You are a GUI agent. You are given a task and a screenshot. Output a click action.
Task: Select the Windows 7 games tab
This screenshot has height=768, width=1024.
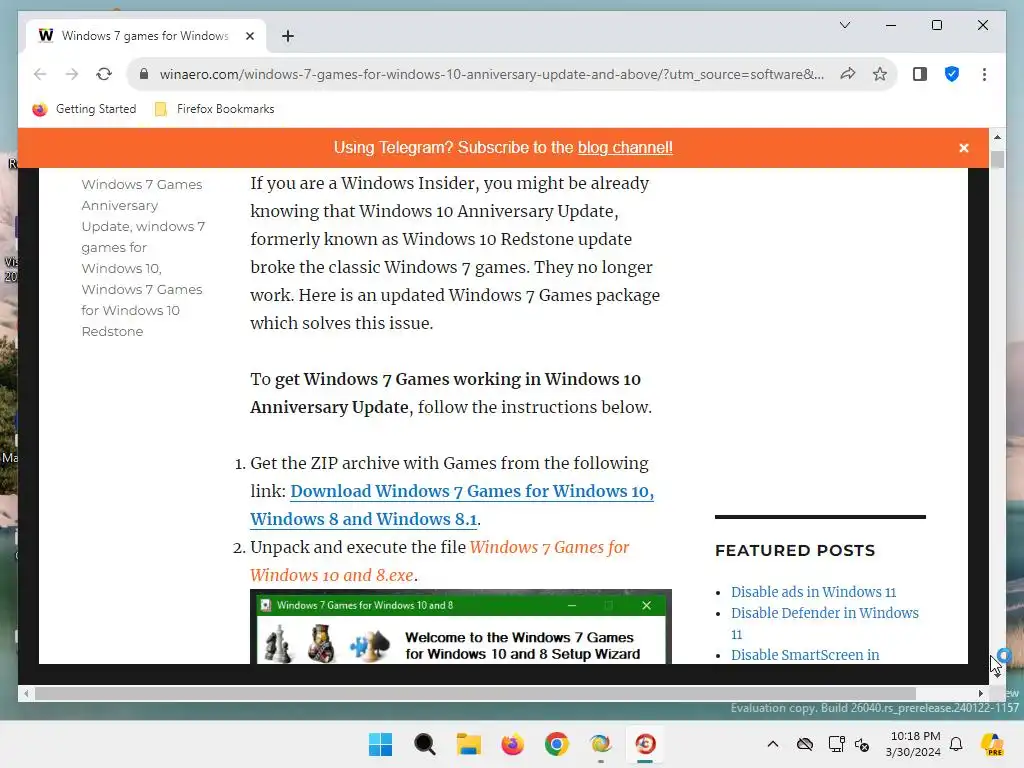[x=145, y=36]
